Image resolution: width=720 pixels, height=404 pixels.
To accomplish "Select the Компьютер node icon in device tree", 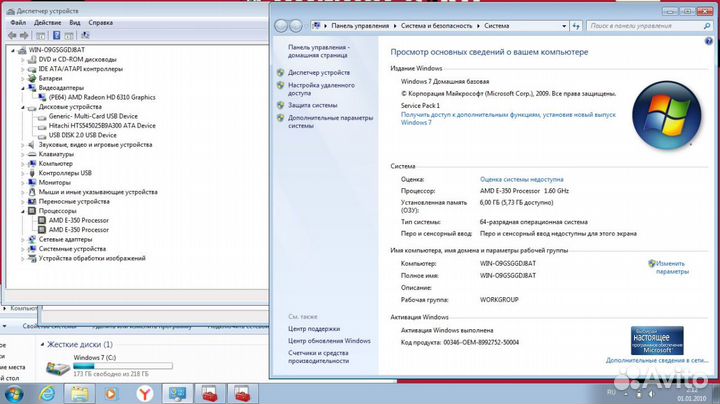I will click(32, 163).
